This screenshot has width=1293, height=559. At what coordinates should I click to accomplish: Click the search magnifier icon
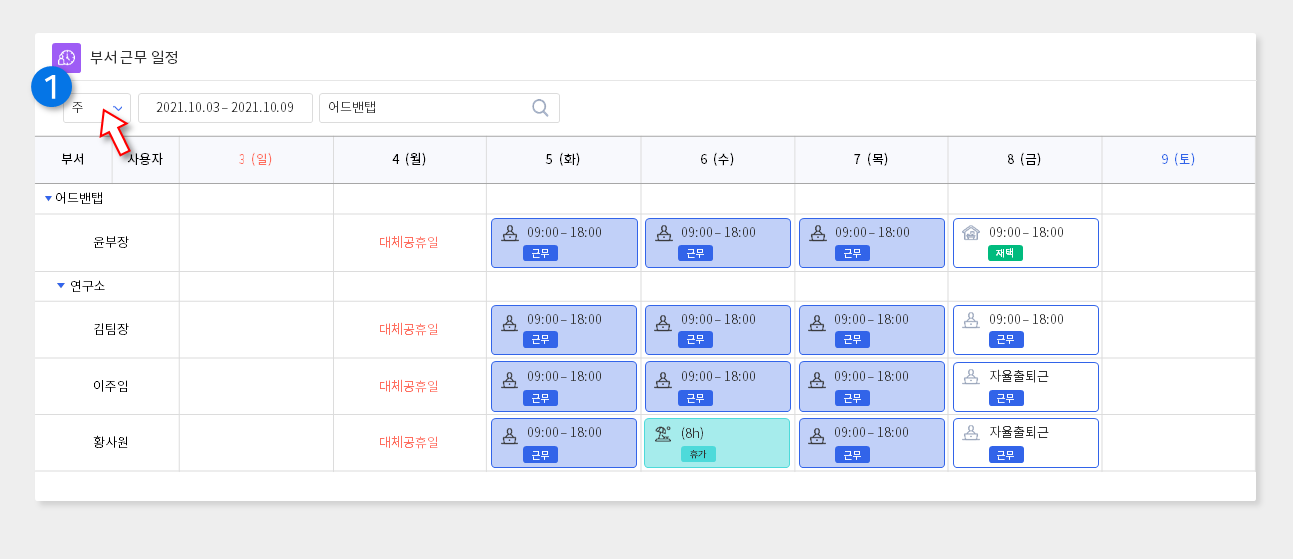(x=540, y=108)
